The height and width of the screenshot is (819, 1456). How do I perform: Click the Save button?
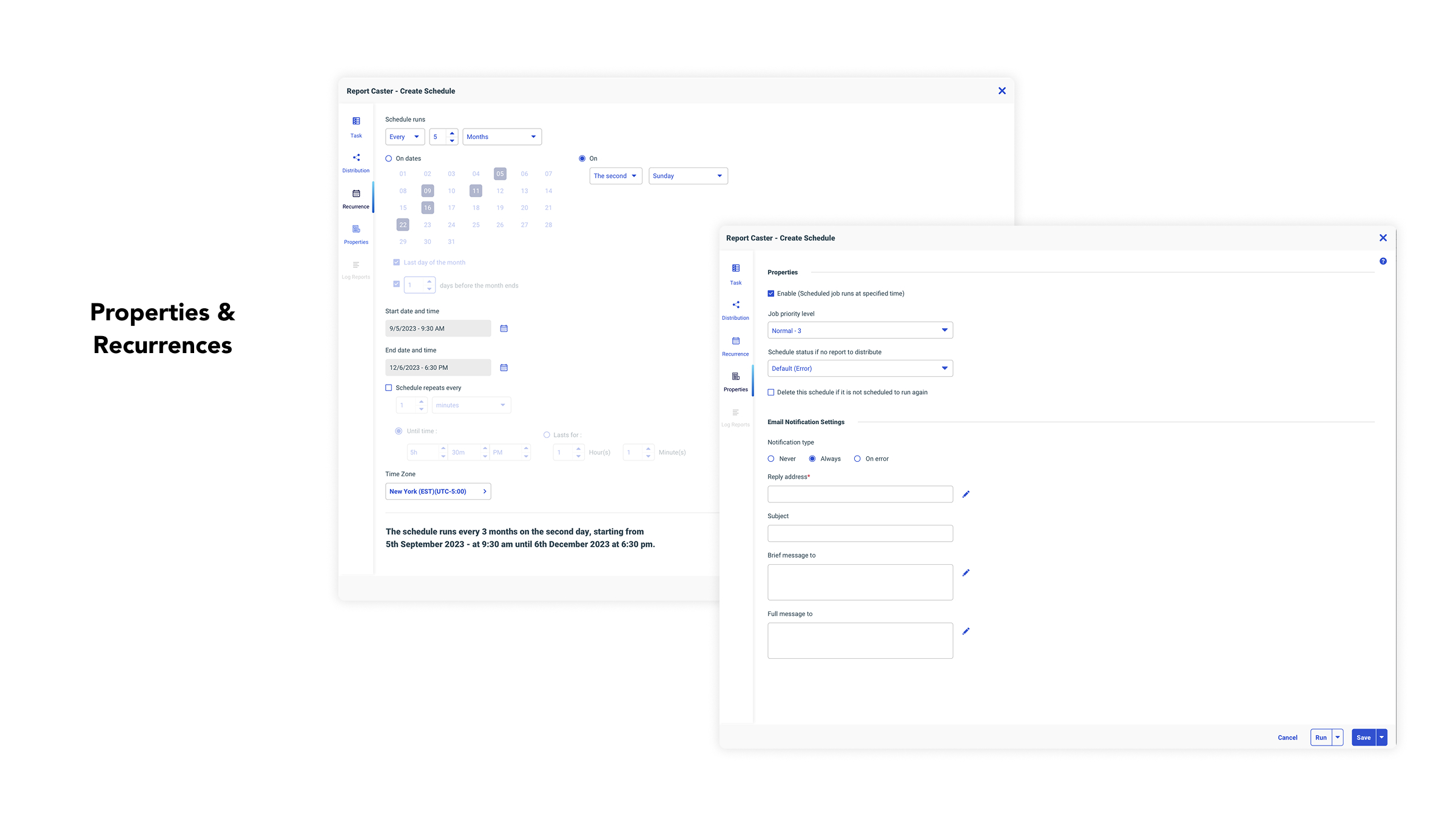coord(1363,738)
